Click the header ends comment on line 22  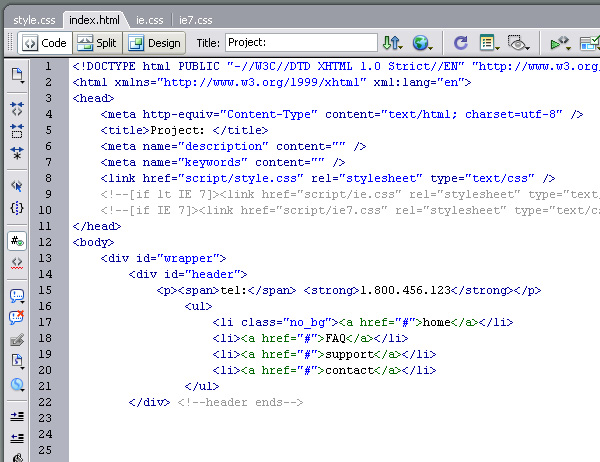[x=240, y=403]
